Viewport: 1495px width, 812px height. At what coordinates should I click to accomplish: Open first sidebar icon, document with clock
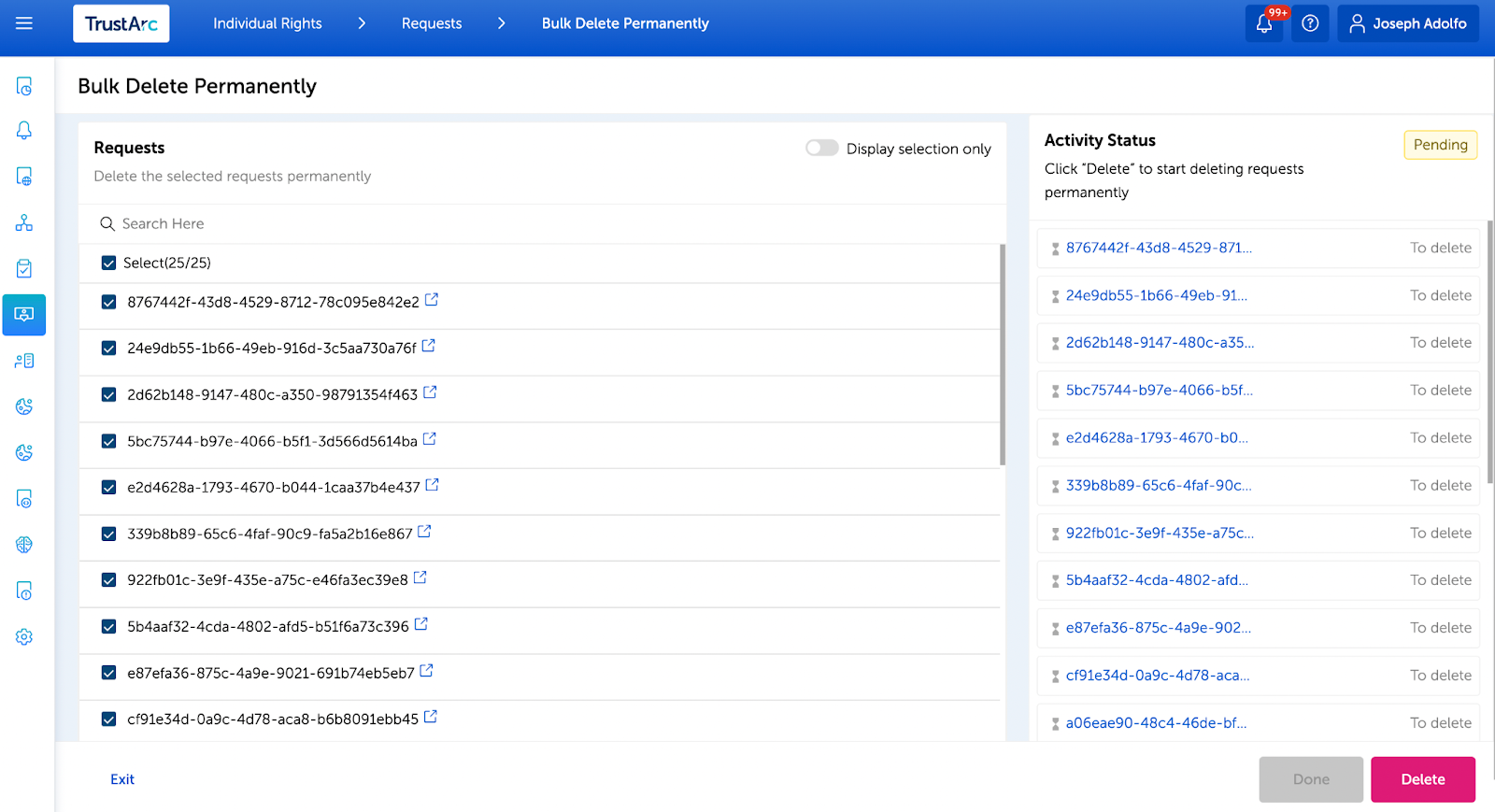(24, 86)
